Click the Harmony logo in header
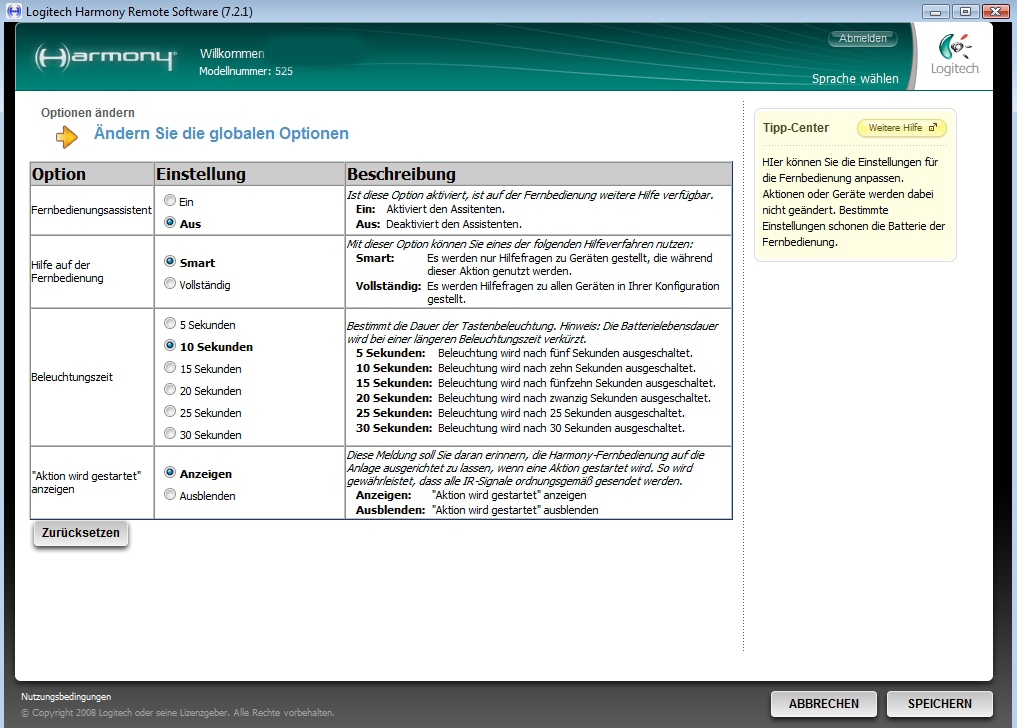Viewport: 1017px width, 728px height. click(105, 58)
